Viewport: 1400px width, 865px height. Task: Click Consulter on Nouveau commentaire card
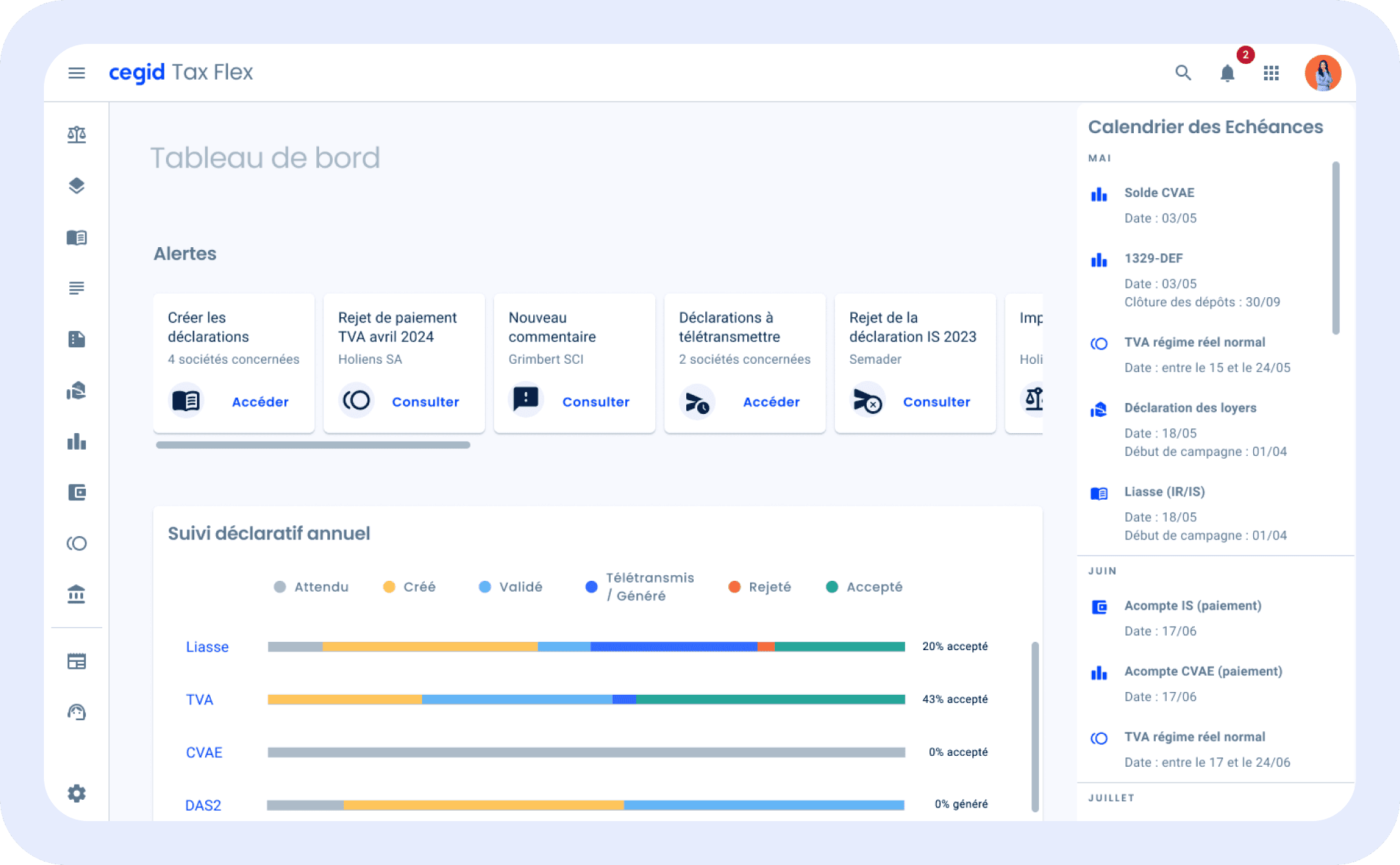pyautogui.click(x=596, y=402)
